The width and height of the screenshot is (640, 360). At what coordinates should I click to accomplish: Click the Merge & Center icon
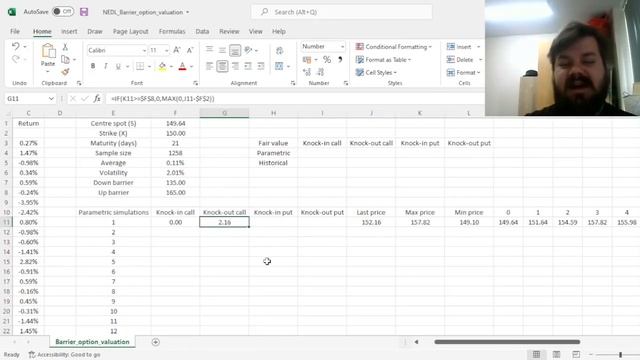tap(279, 66)
